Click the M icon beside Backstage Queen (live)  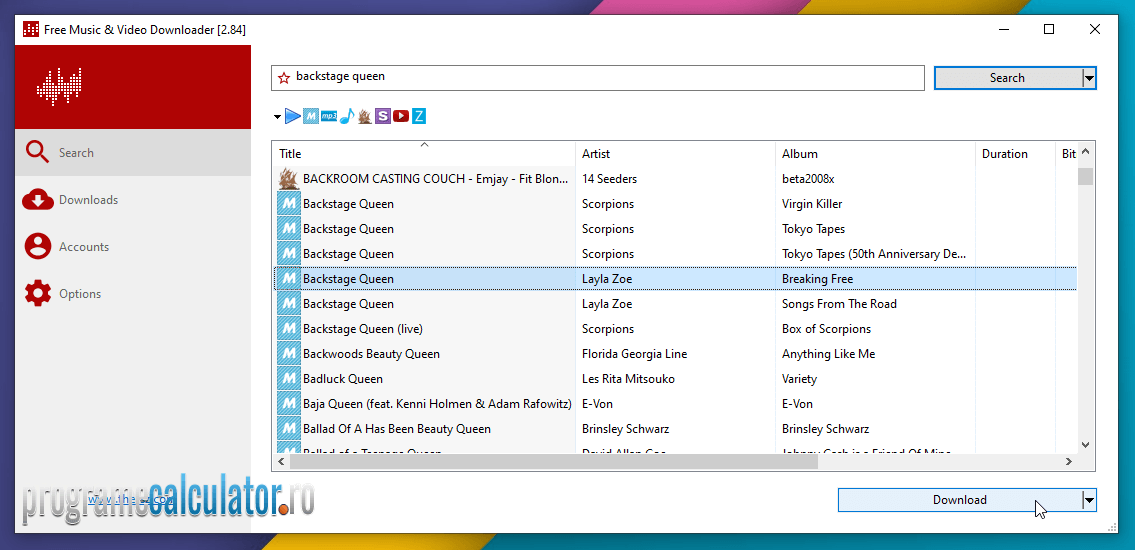pos(289,329)
